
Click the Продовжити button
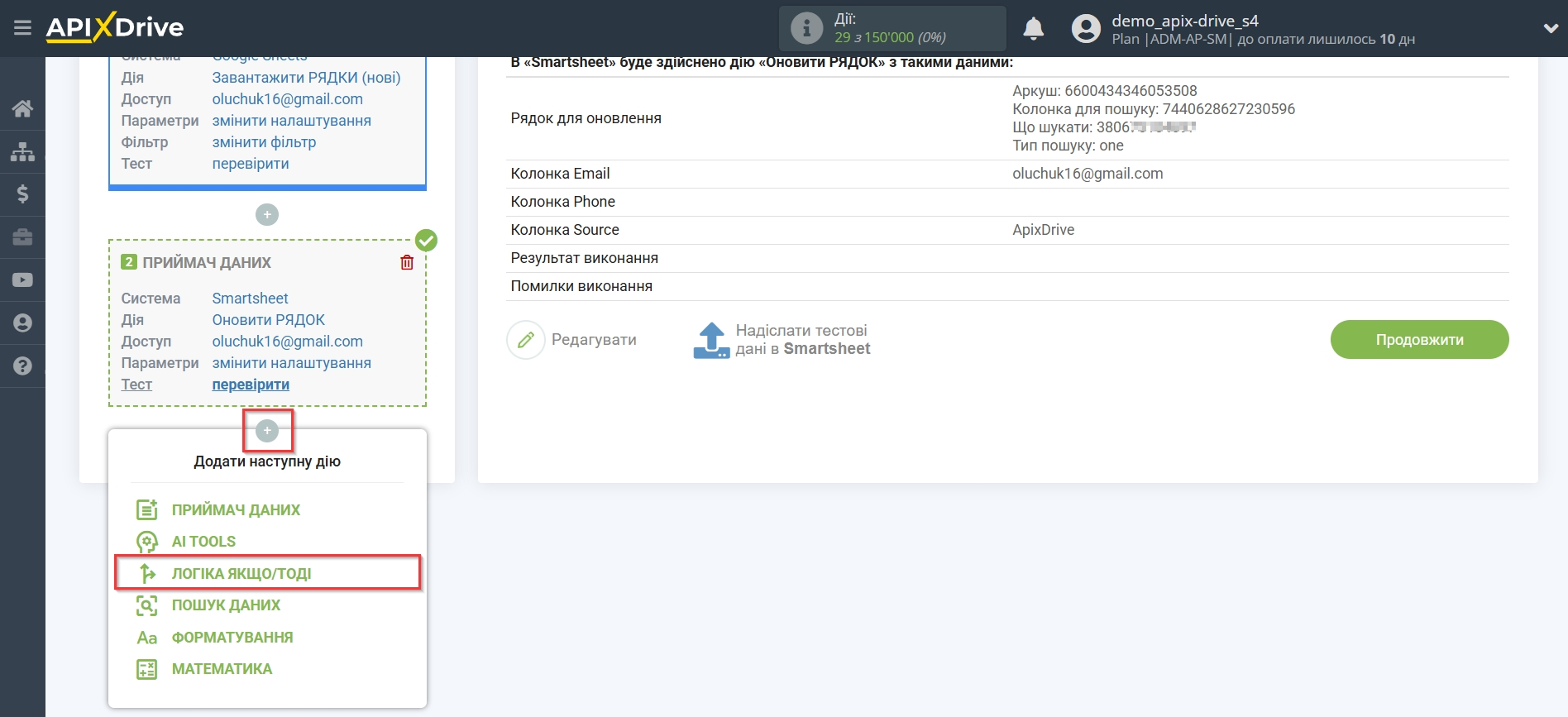pyautogui.click(x=1419, y=340)
